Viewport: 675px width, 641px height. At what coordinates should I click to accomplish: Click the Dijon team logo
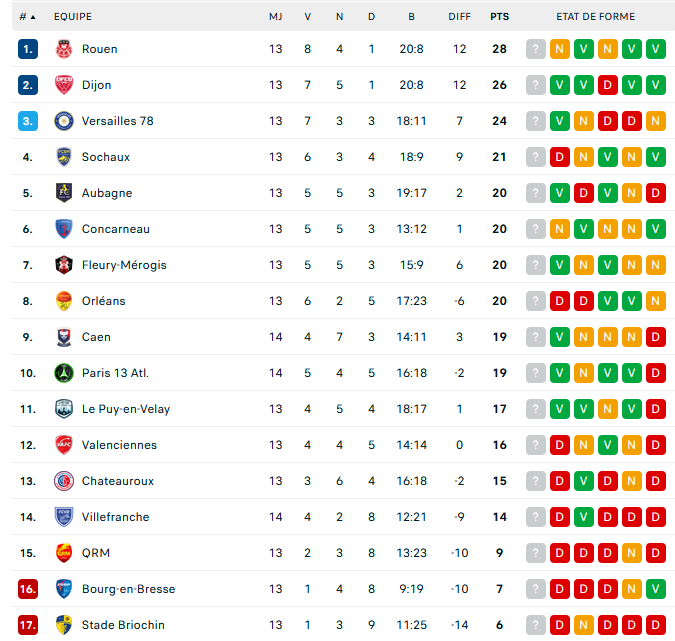click(x=64, y=85)
